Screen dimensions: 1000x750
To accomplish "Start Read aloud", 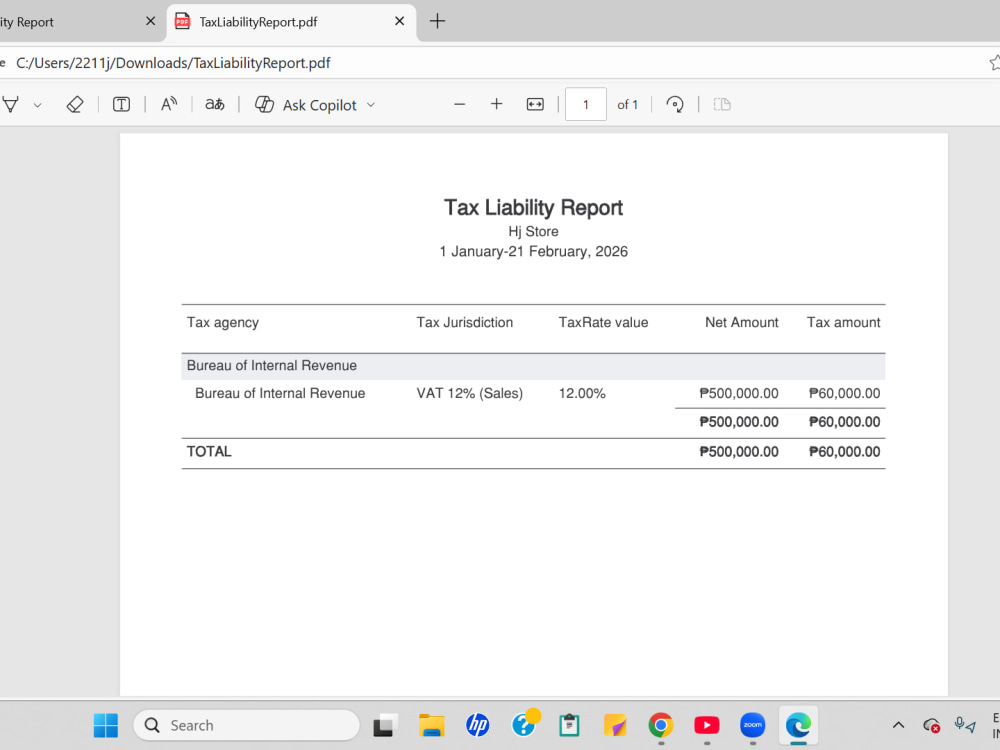I will point(168,105).
